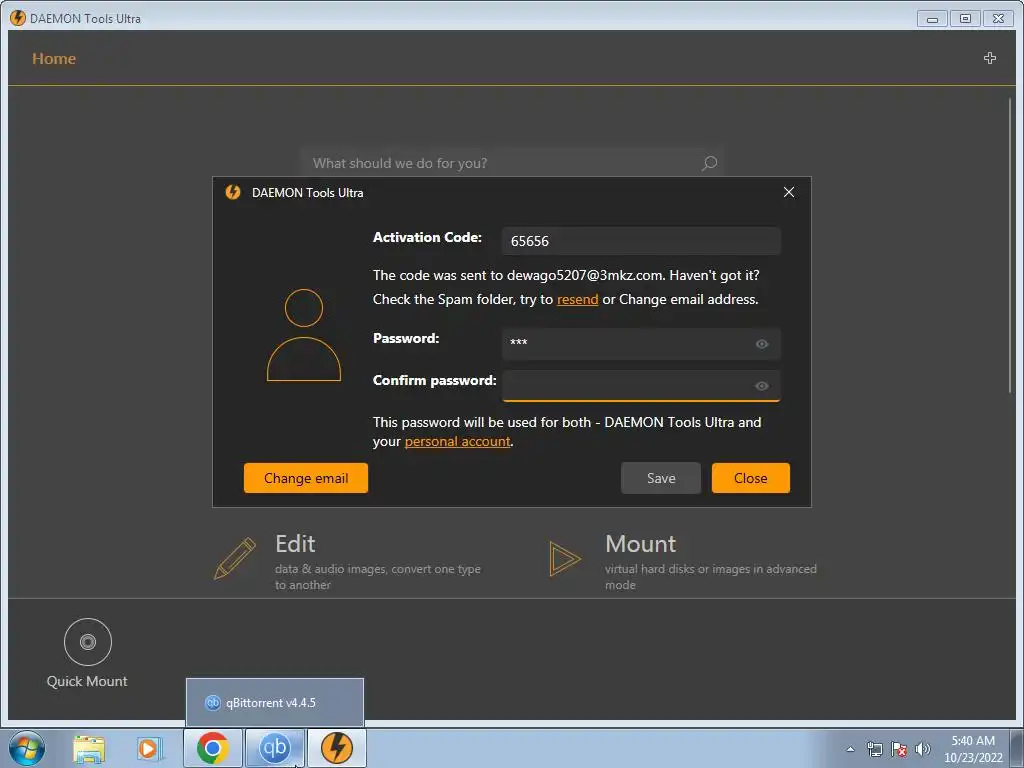The image size is (1024, 768).
Task: Click the orange Close button
Action: pyautogui.click(x=750, y=478)
